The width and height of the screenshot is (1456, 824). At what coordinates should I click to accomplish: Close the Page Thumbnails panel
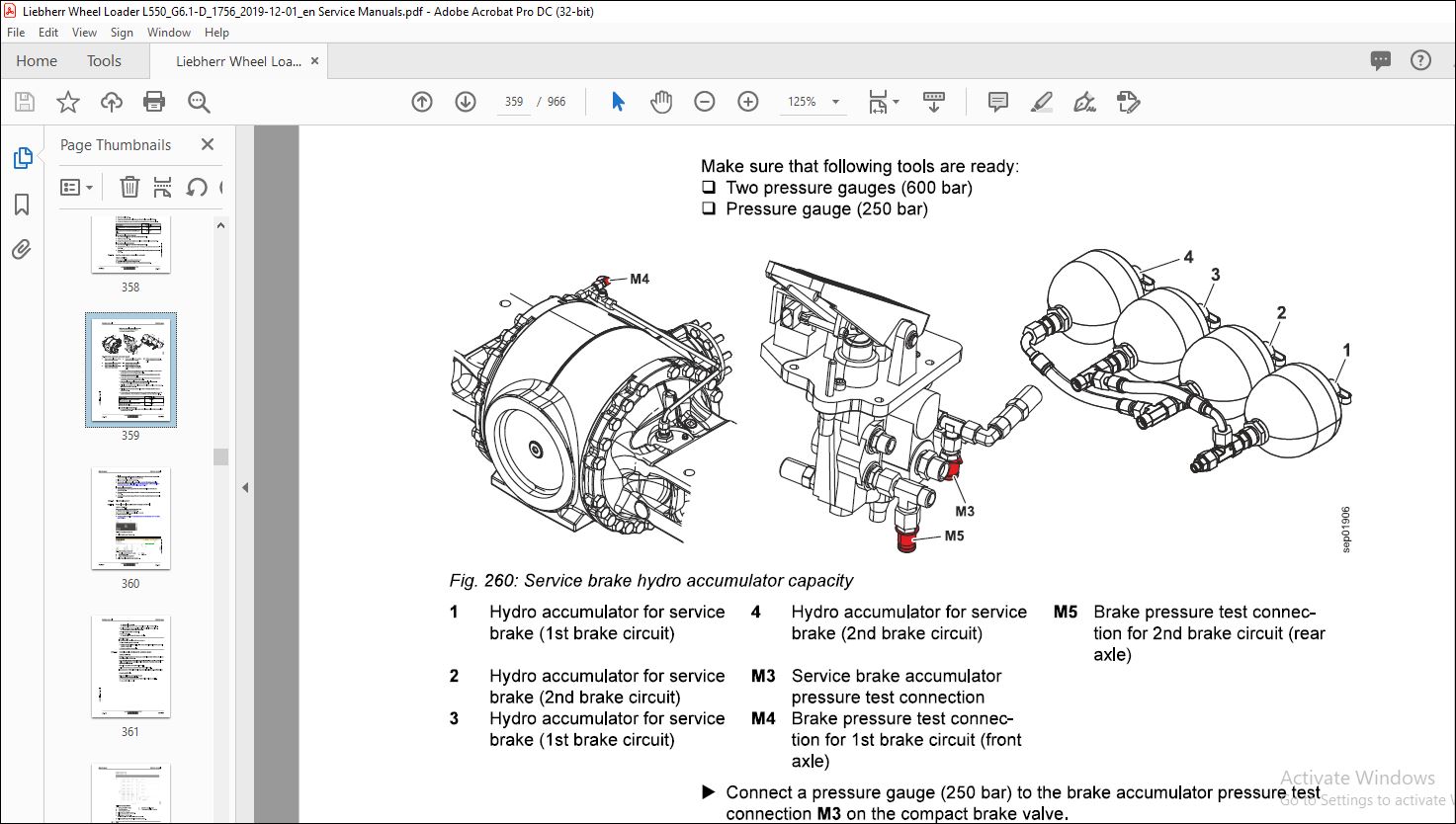208,144
